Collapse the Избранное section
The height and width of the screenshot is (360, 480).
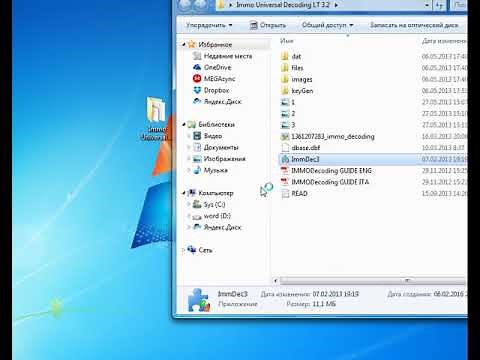pyautogui.click(x=184, y=44)
